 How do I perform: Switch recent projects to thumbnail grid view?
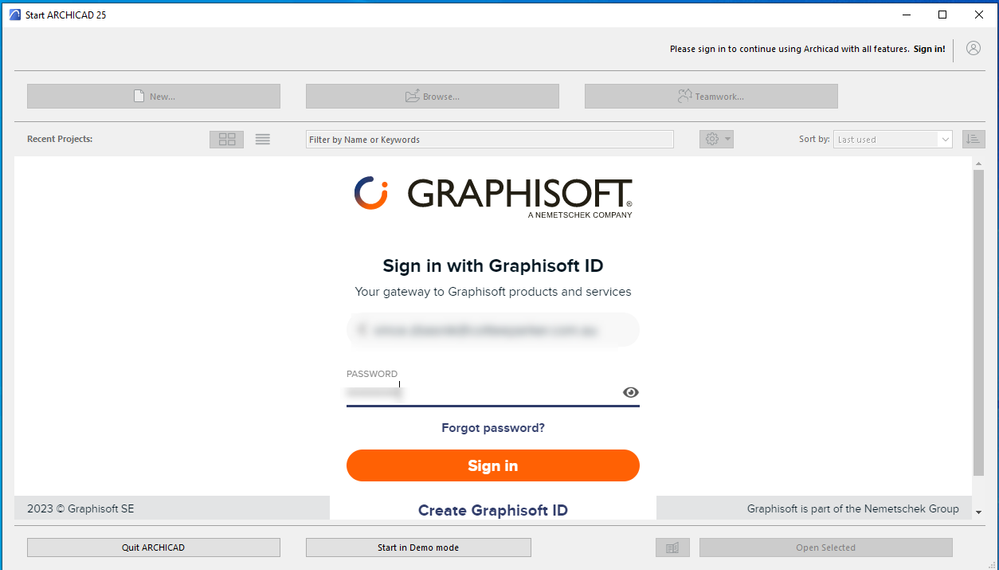(x=227, y=139)
